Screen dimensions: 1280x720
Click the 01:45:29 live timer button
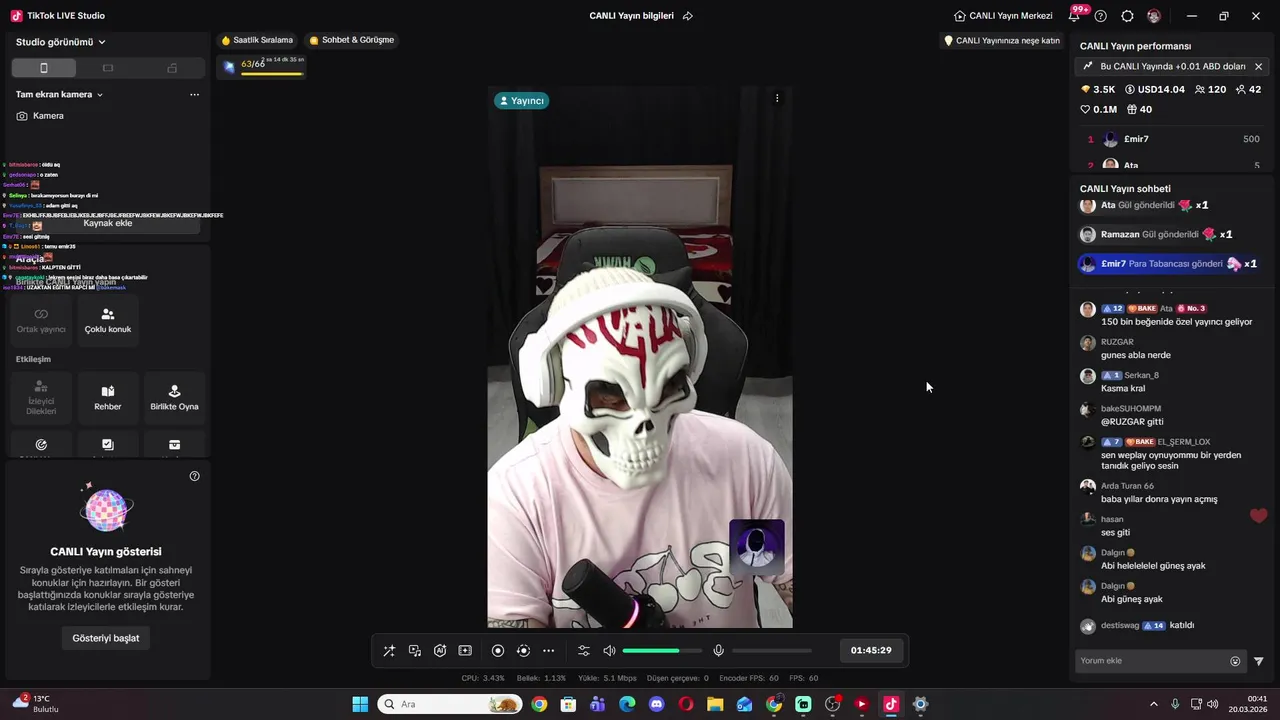(x=871, y=650)
